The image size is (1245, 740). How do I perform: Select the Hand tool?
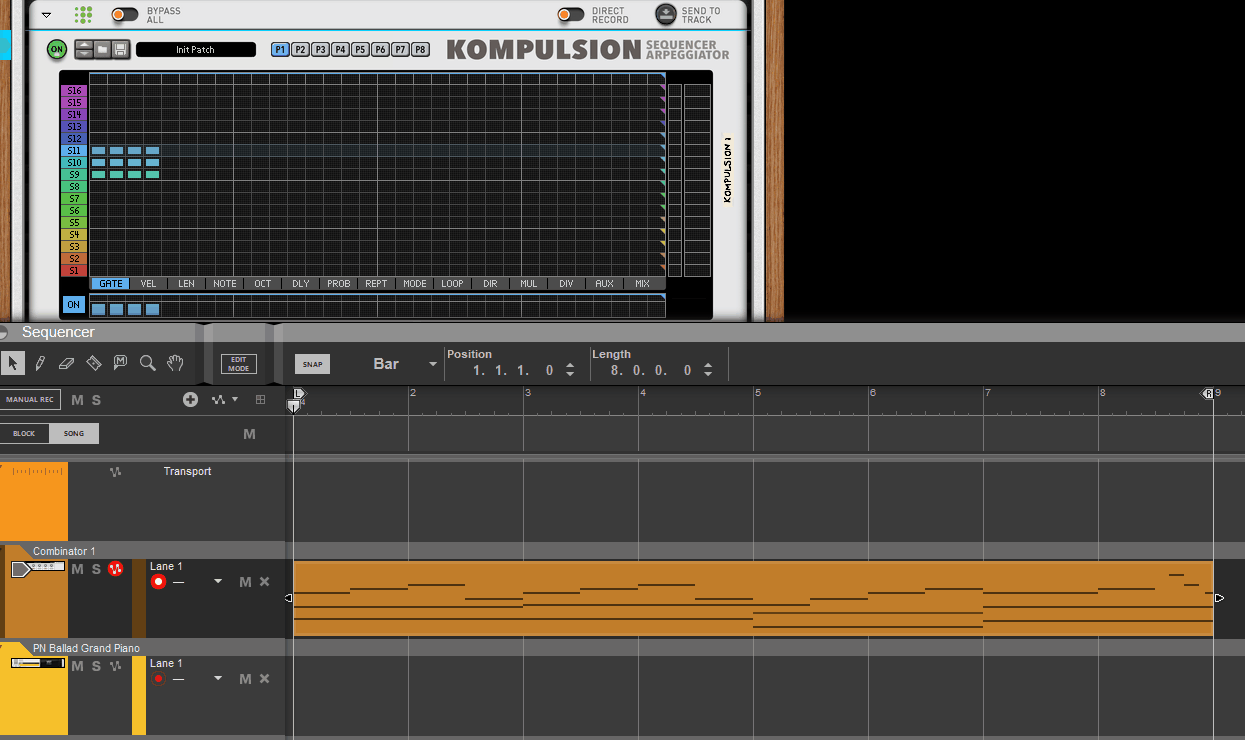pyautogui.click(x=175, y=363)
